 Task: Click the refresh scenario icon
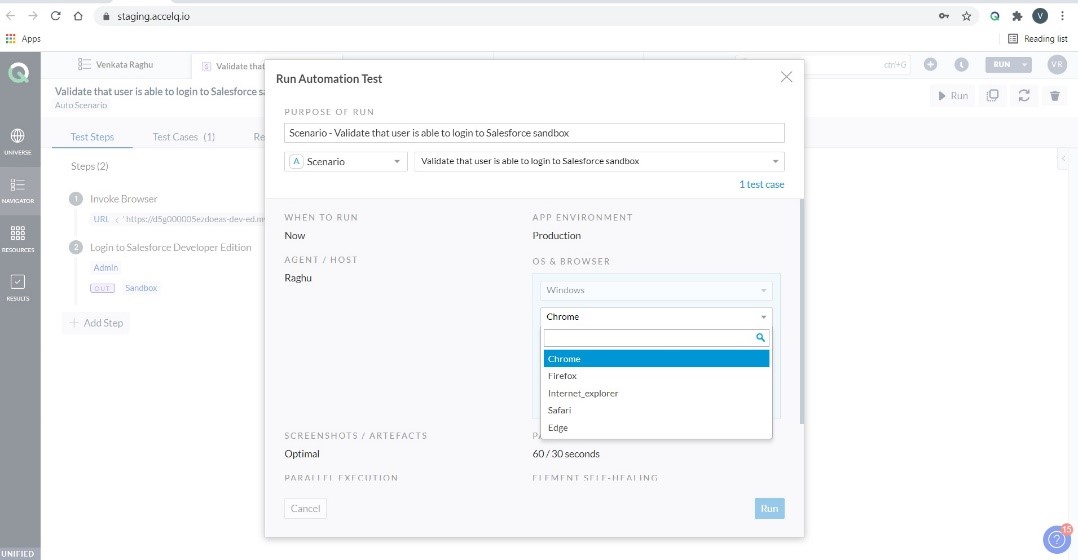[1024, 96]
